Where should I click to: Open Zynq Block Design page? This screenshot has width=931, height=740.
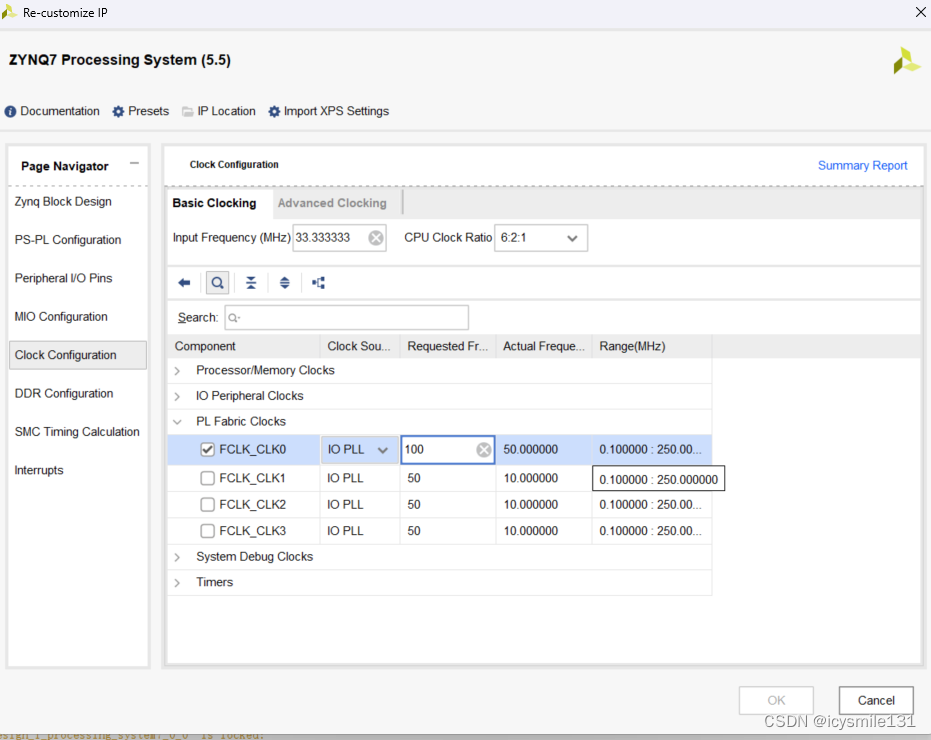point(63,201)
